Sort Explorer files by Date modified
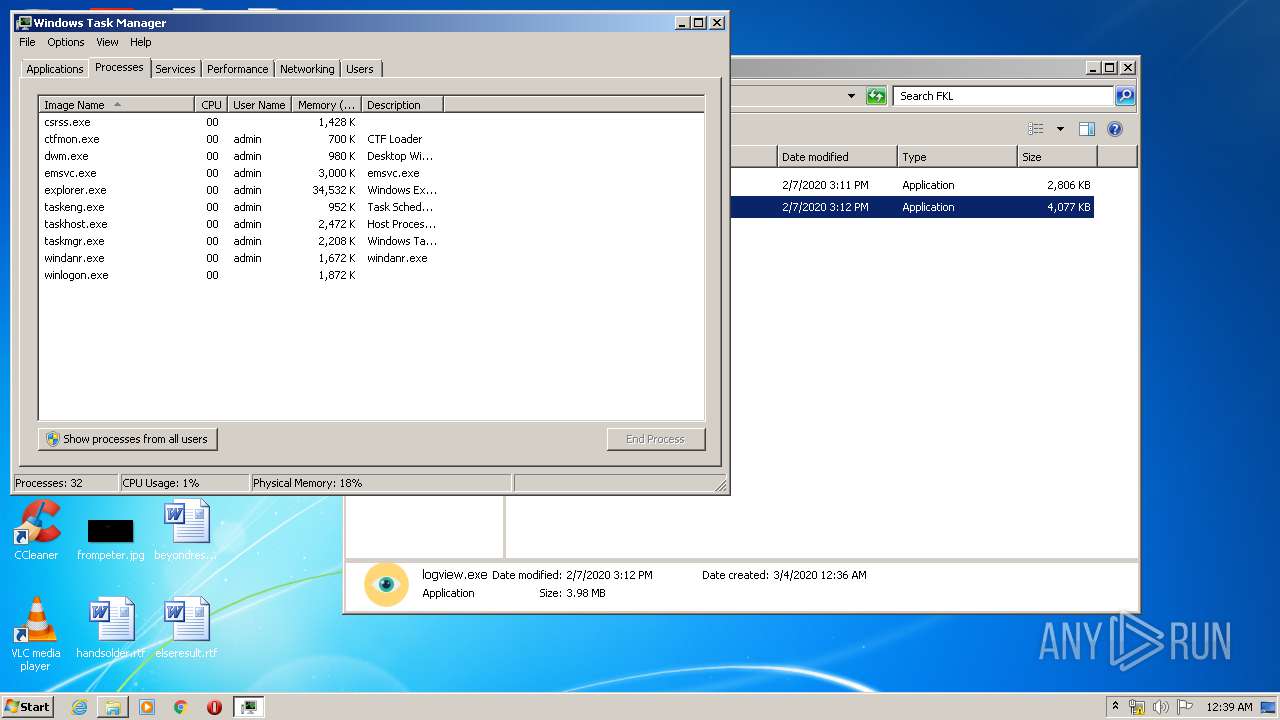The width and height of the screenshot is (1280, 720). tap(837, 157)
